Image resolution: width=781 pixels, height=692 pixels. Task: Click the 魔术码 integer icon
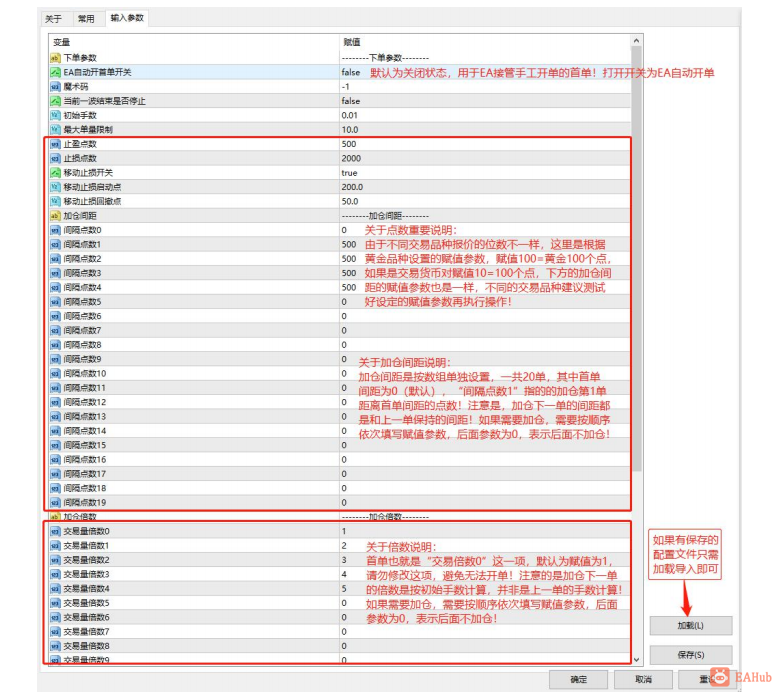coord(55,87)
